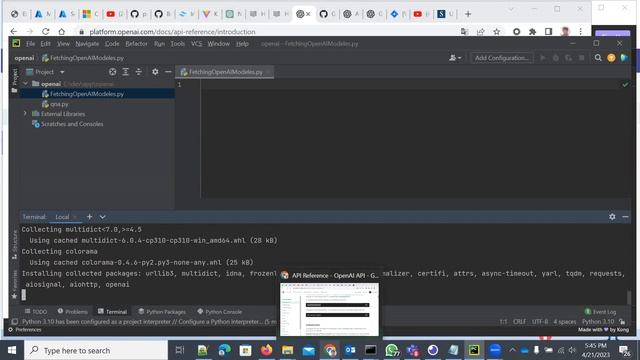Image resolution: width=640 pixels, height=360 pixels.
Task: Go back using Chrome back arrow
Action: coord(13,31)
